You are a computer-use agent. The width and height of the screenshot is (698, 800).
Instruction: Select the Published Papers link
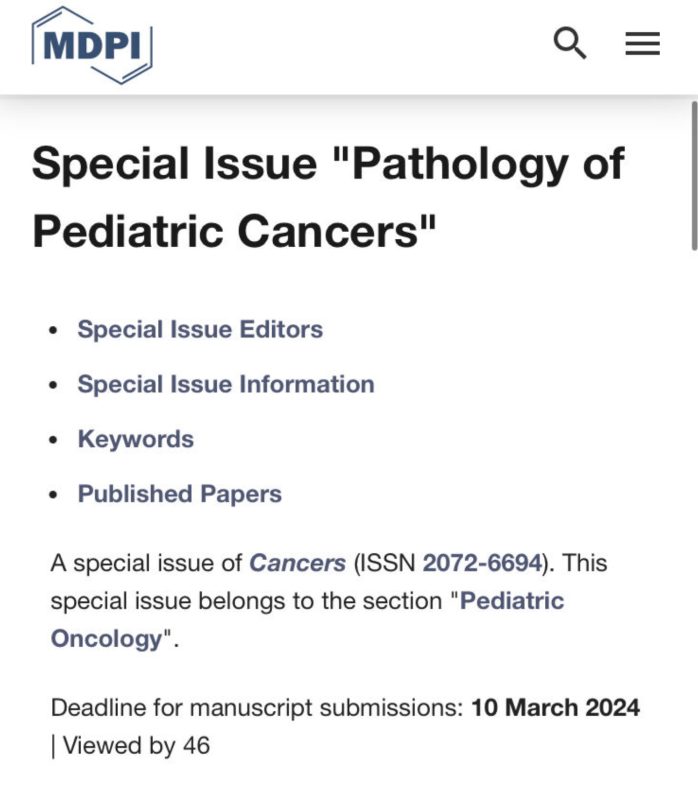tap(180, 494)
